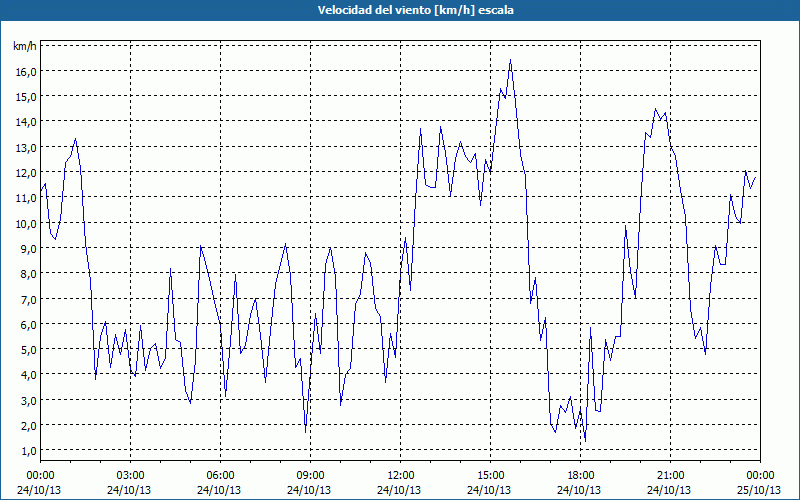Click the 15:00 time axis label
This screenshot has height=500, width=800.
pyautogui.click(x=490, y=476)
